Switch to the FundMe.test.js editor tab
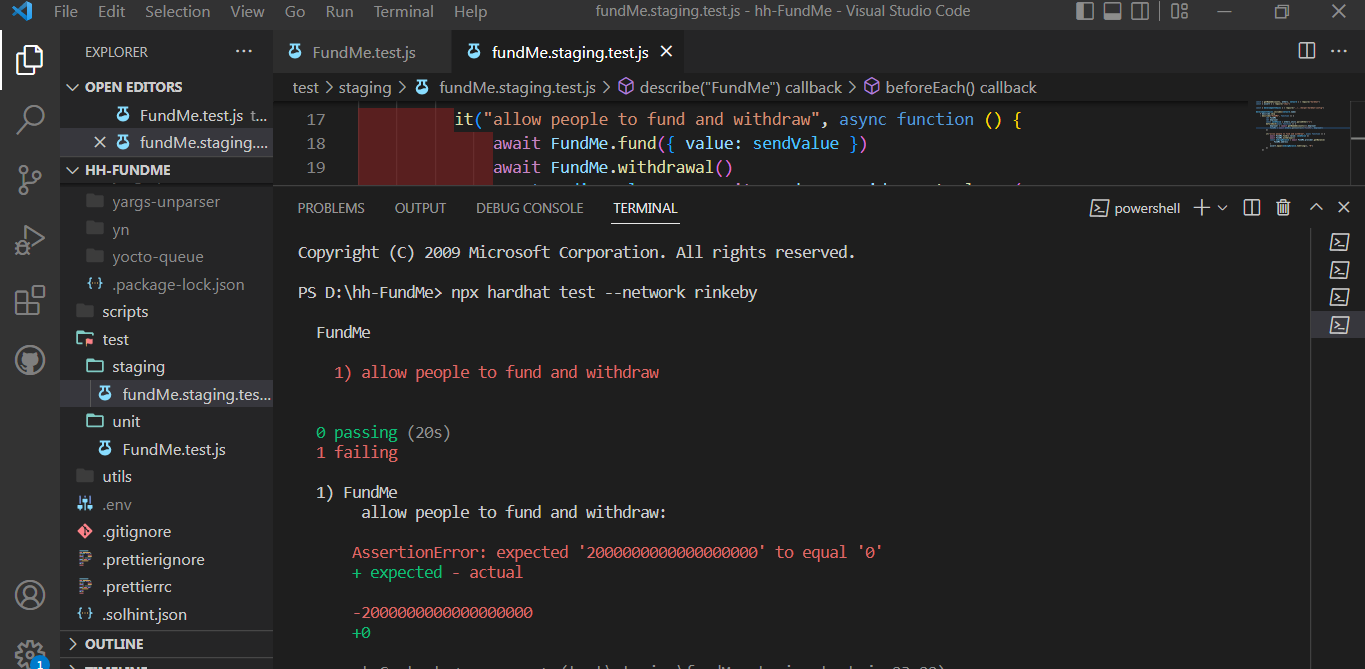 (x=363, y=52)
